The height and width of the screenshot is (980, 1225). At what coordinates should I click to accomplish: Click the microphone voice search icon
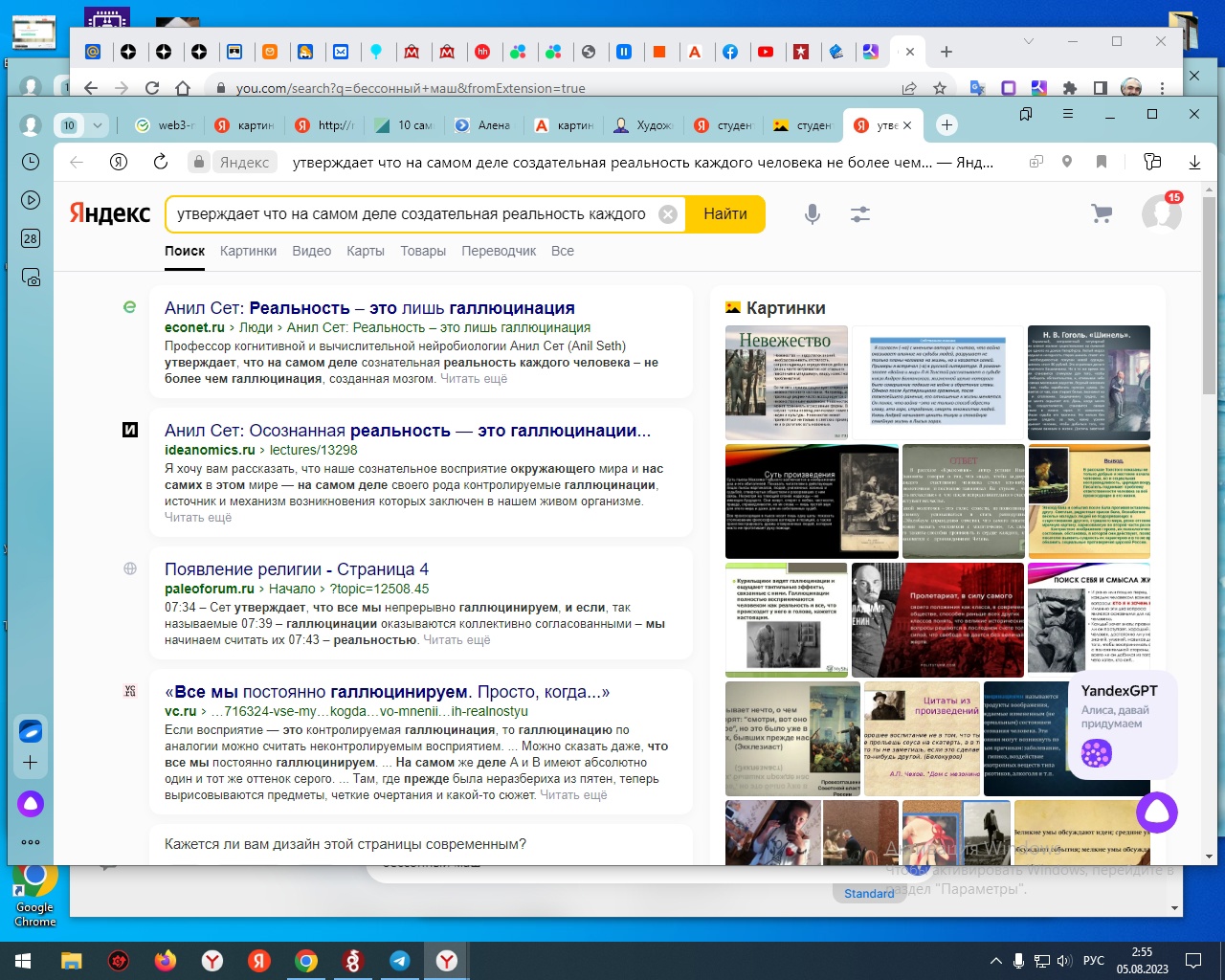pyautogui.click(x=813, y=214)
